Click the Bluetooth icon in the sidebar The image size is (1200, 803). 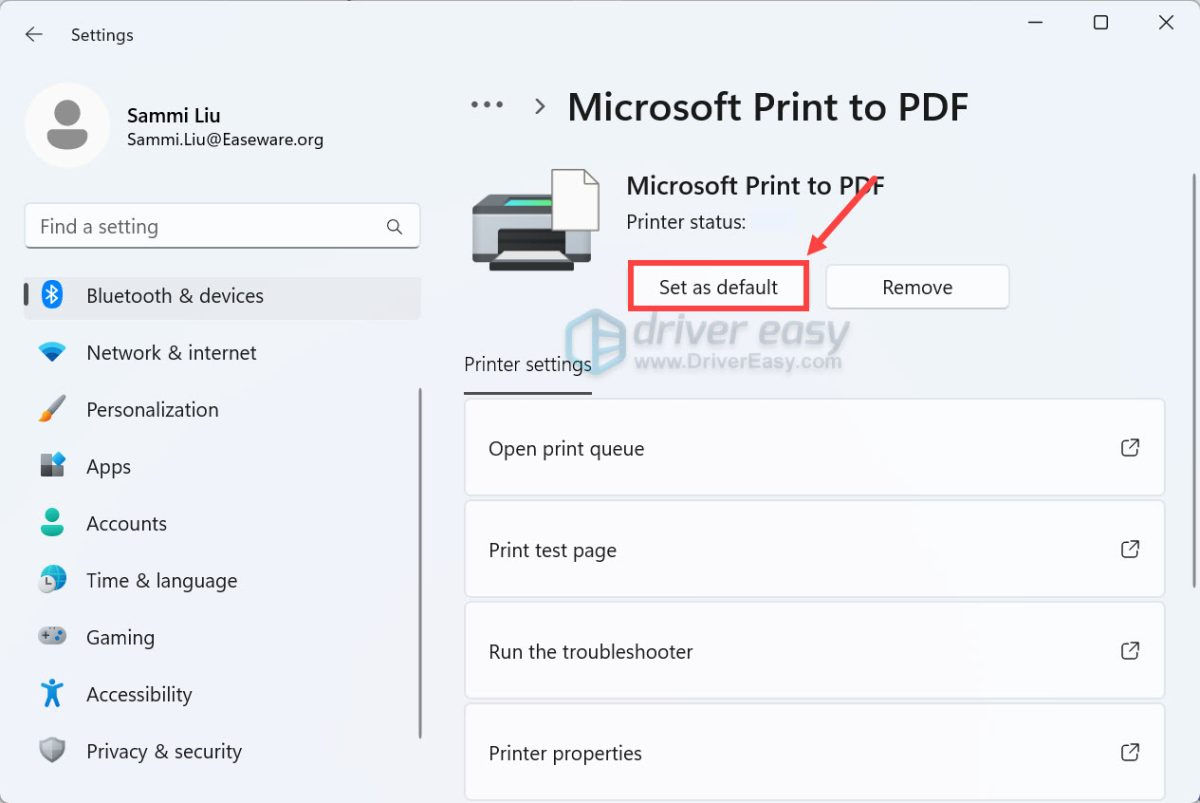tap(53, 296)
